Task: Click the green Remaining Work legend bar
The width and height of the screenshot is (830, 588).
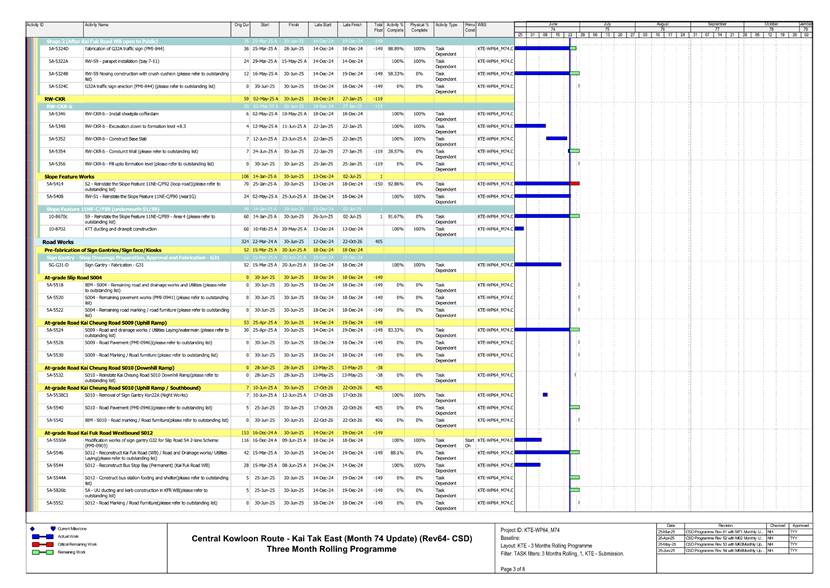Action: pyautogui.click(x=43, y=551)
